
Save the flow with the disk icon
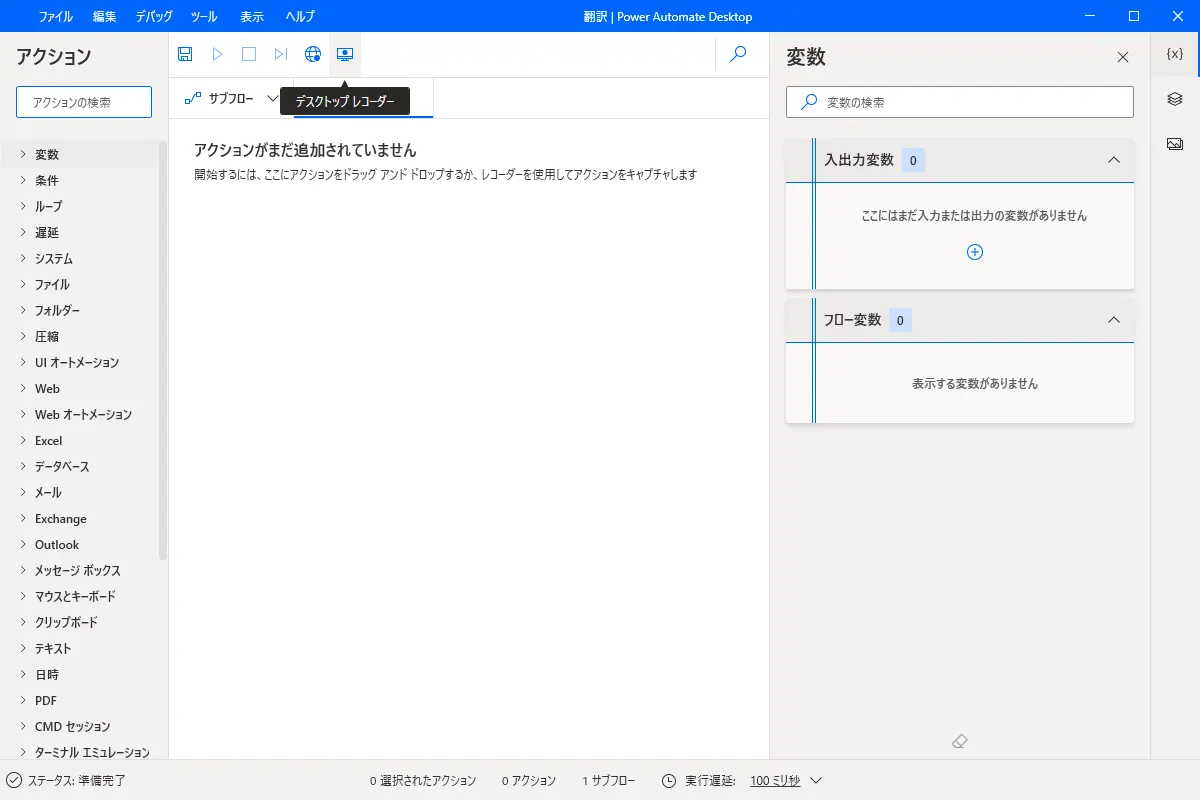185,54
